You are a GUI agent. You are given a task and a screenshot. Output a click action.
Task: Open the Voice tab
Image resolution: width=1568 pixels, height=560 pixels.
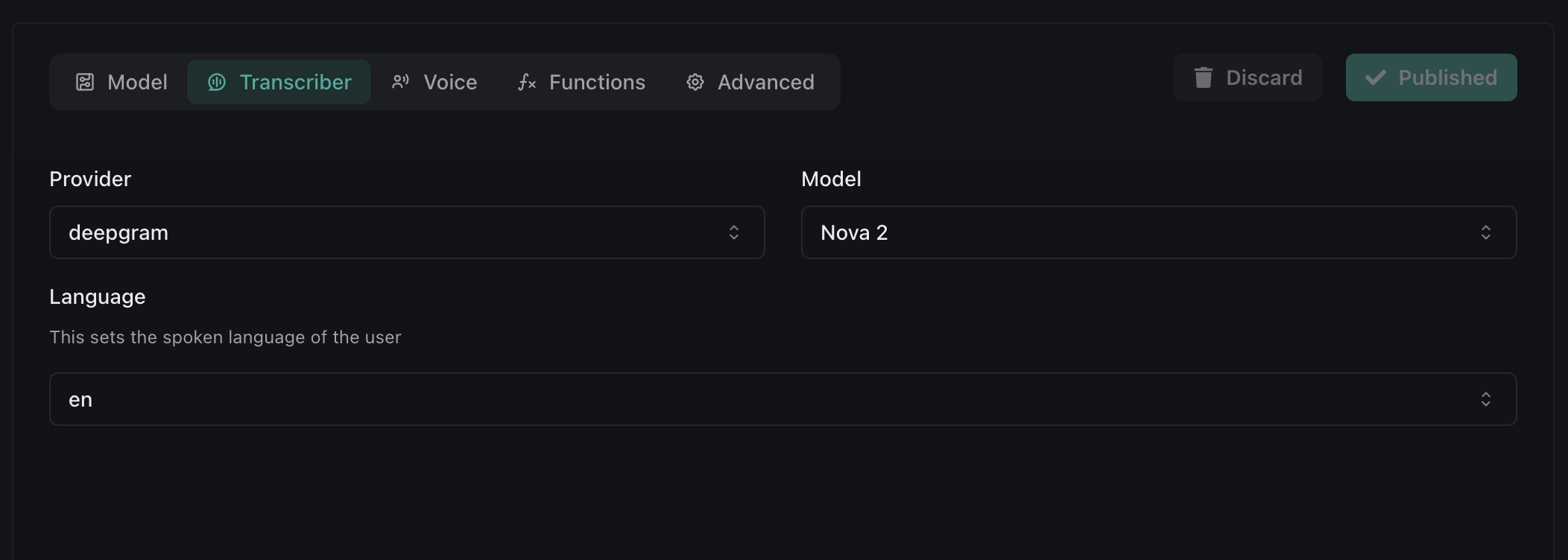click(x=450, y=82)
